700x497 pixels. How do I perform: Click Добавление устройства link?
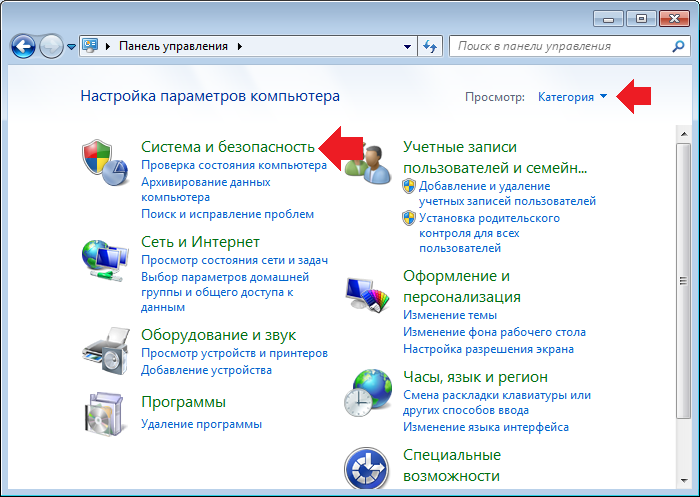pos(206,370)
